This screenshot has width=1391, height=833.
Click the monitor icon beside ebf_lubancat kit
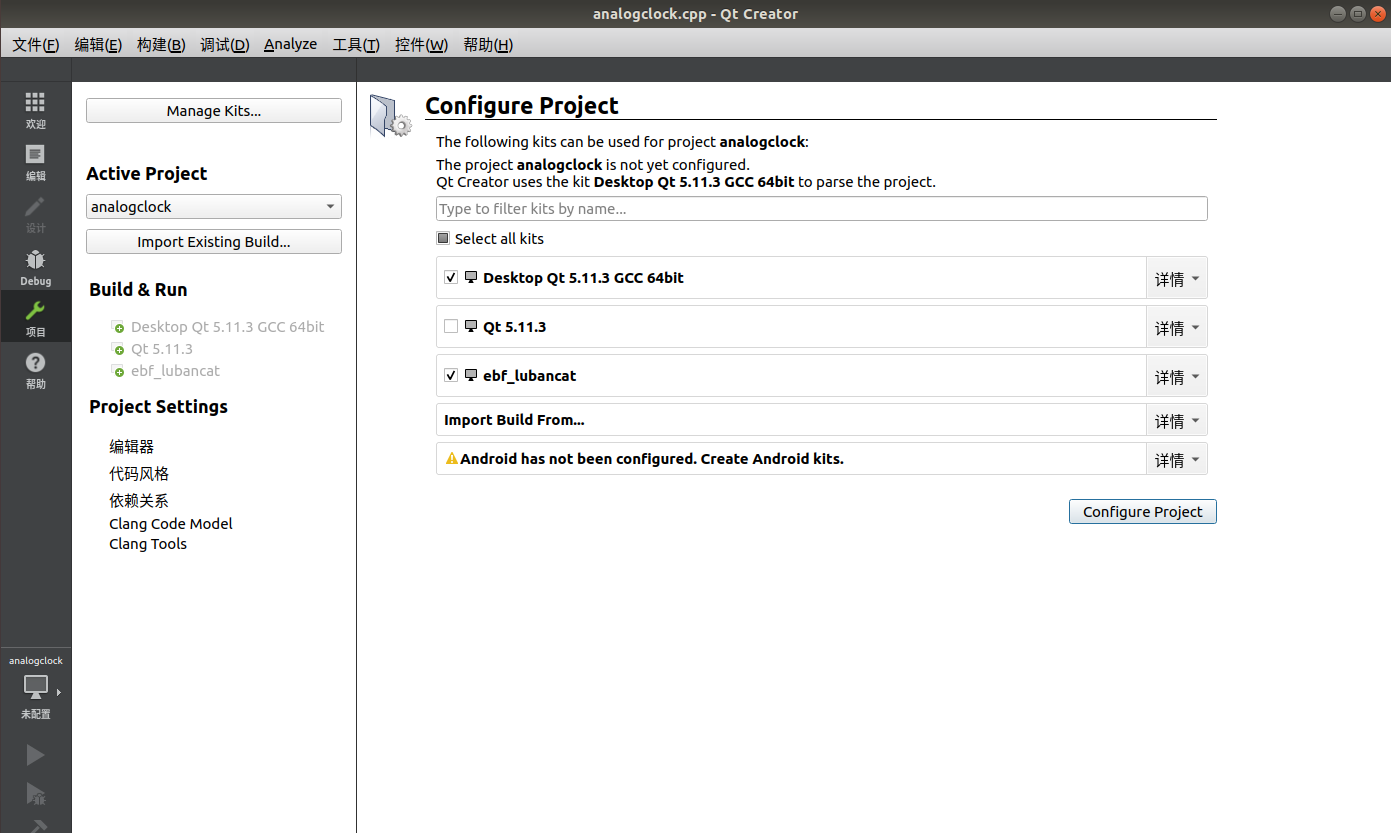point(471,375)
